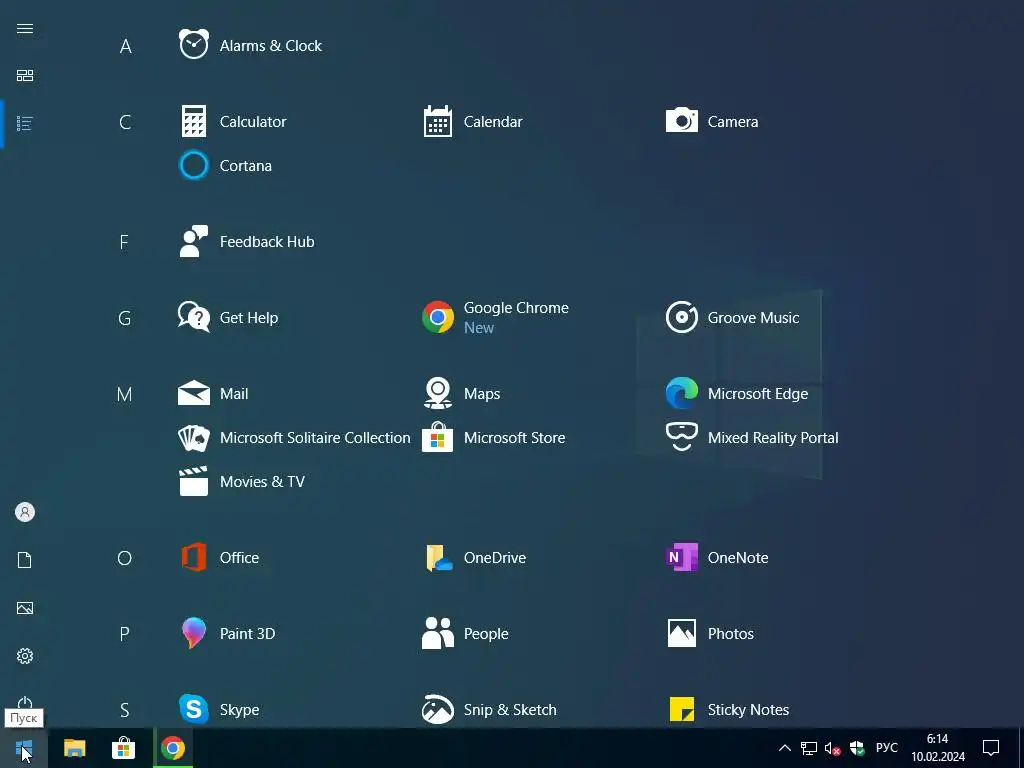Switch to Pinned tiles view
Screen dimensions: 1024x768
click(x=25, y=75)
